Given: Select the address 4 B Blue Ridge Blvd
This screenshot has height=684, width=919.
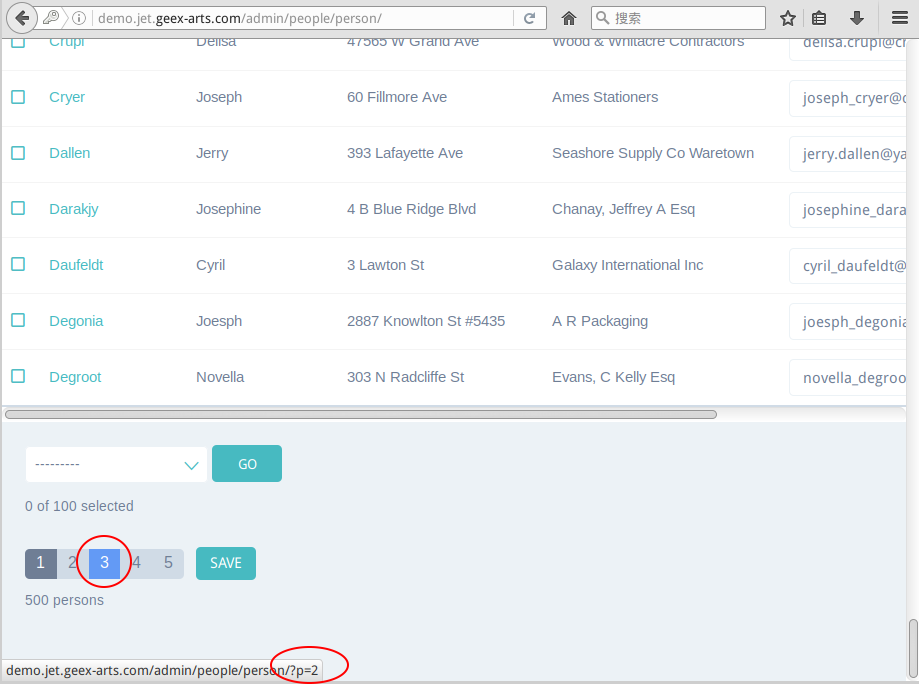Looking at the screenshot, I should click(411, 209).
